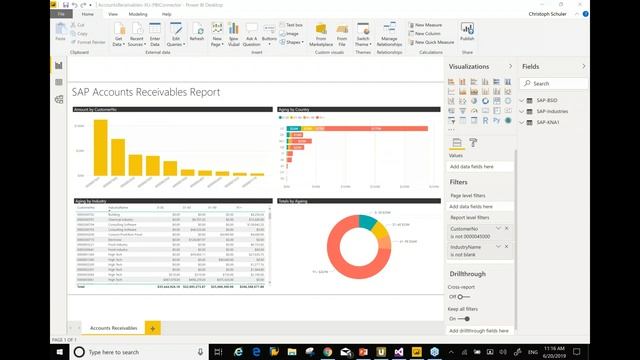Toggle the Cross-report drillthrough switch
This screenshot has width=640, height=360.
[x=463, y=297]
